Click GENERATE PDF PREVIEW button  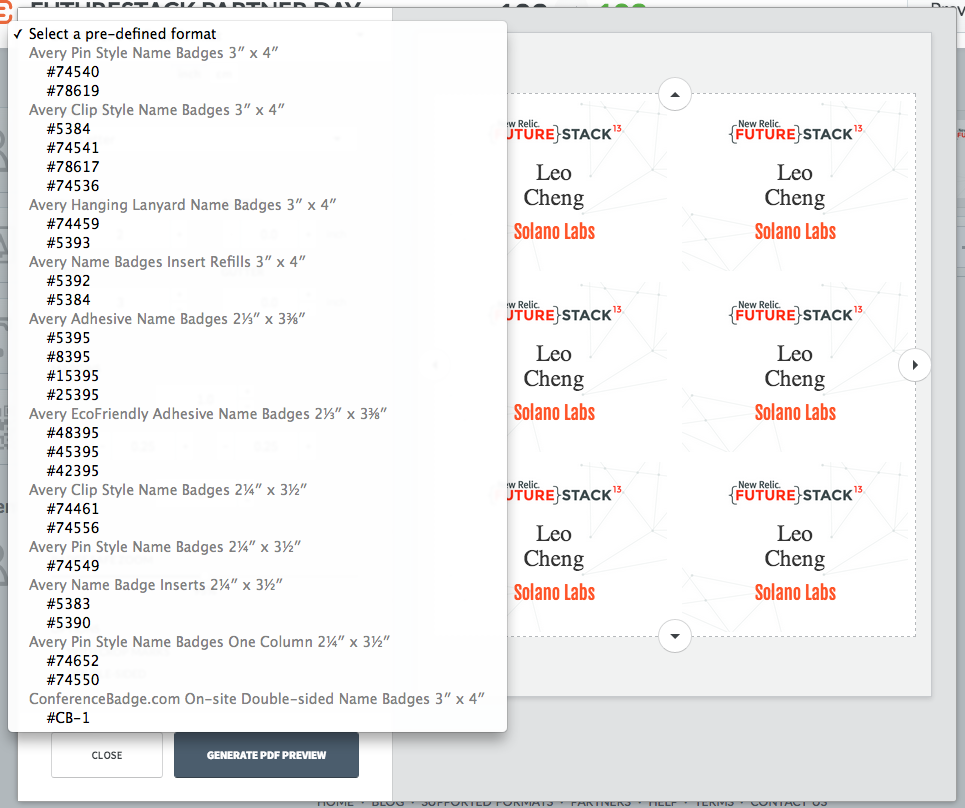[266, 755]
